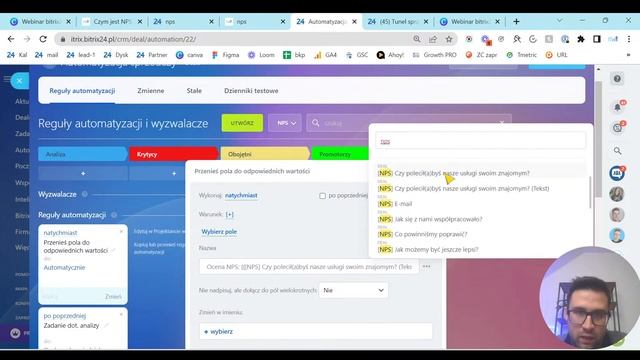The width and height of the screenshot is (640, 360).
Task: Click the field search box containing 'nps'
Action: click(480, 141)
